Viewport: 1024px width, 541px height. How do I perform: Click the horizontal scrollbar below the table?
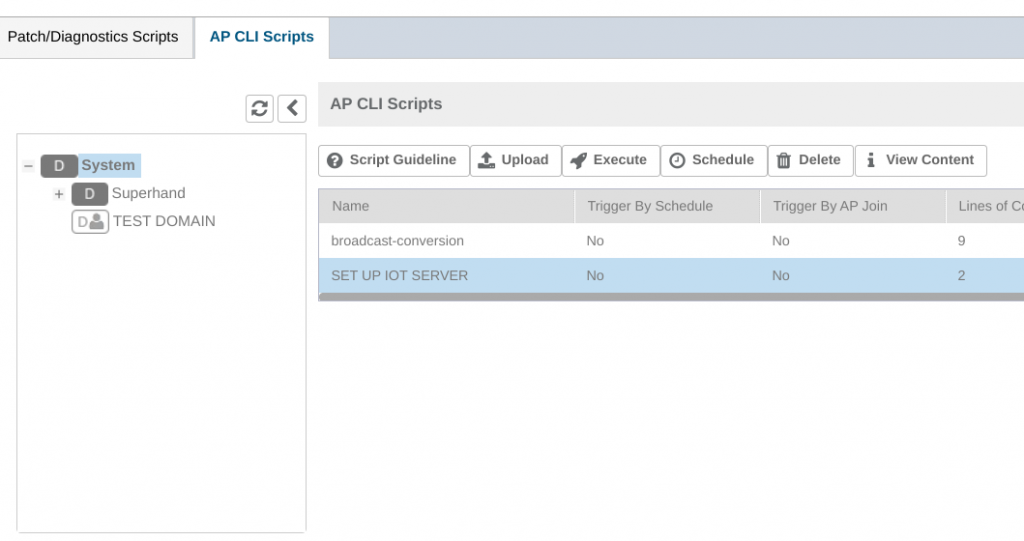[670, 297]
